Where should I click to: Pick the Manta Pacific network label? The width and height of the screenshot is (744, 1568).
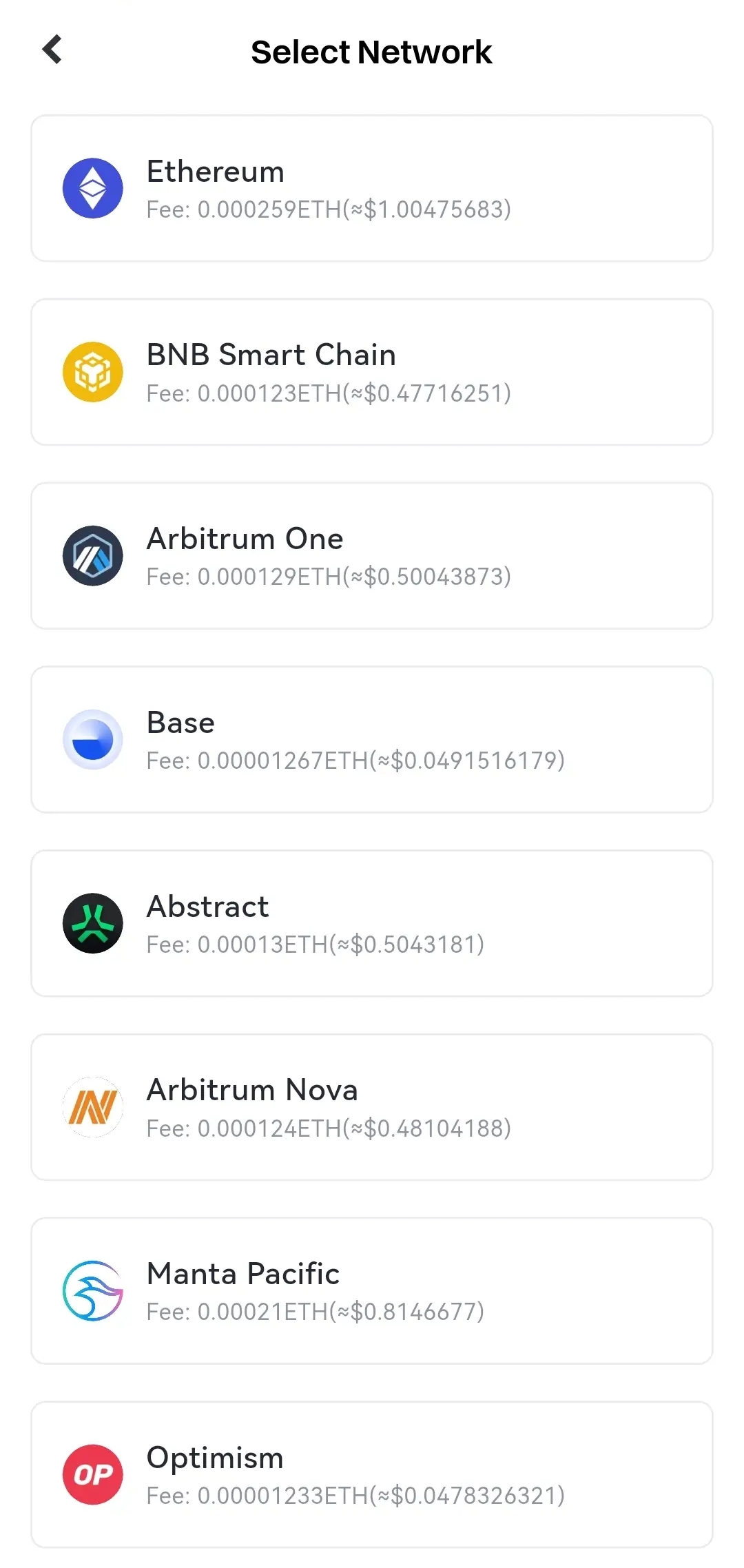point(243,1274)
